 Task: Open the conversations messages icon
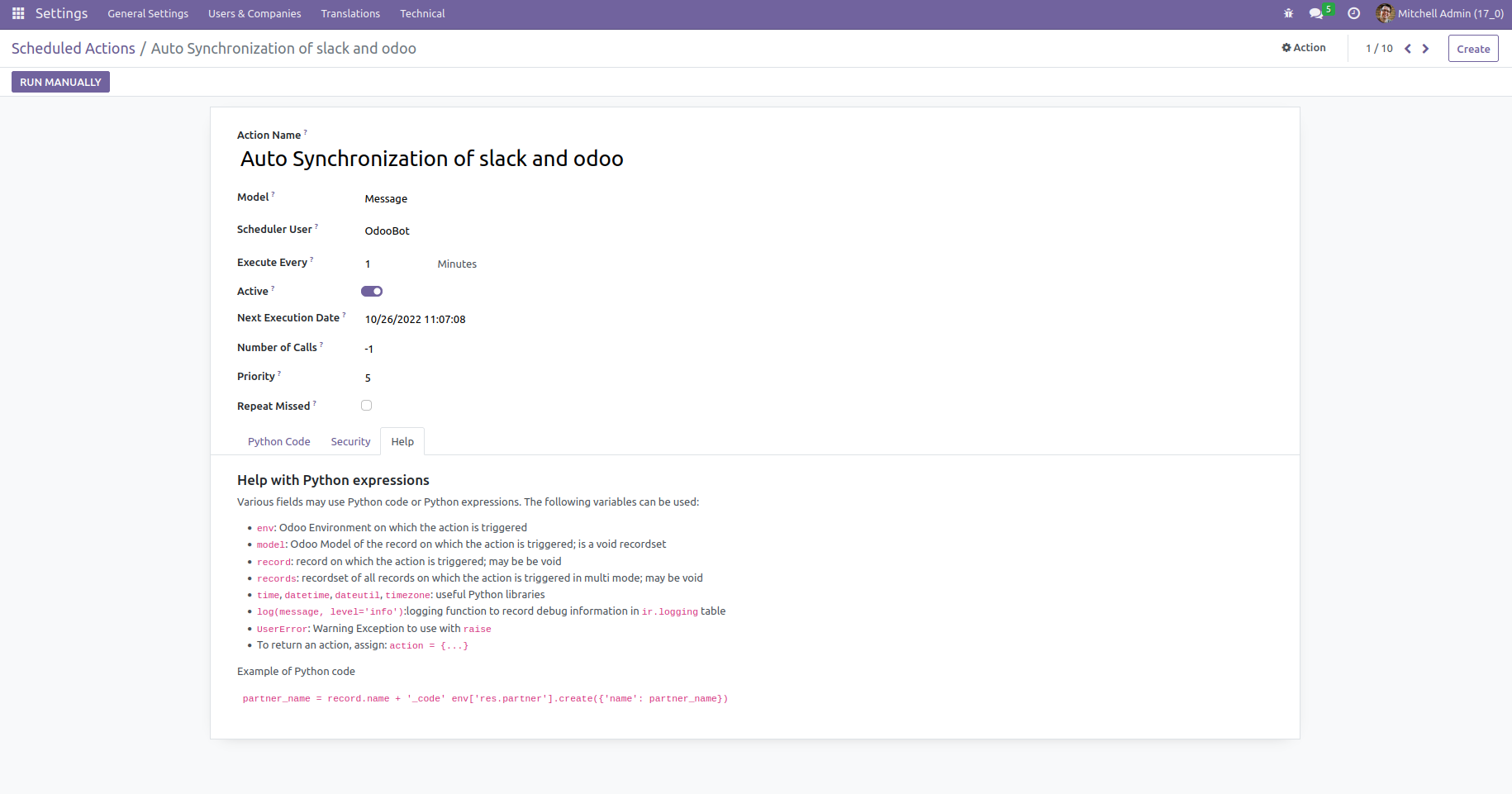click(1316, 14)
